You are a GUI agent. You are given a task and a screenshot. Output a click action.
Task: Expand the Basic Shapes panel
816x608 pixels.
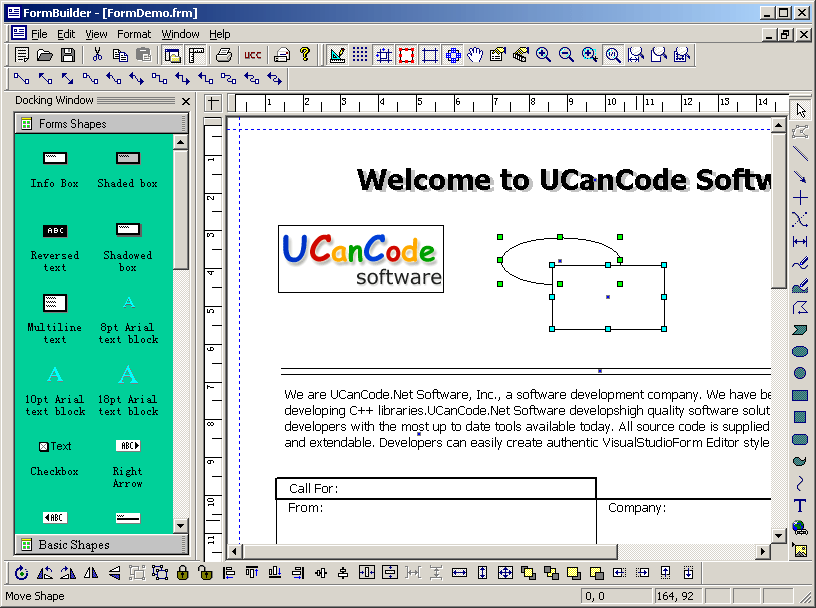[x=101, y=545]
